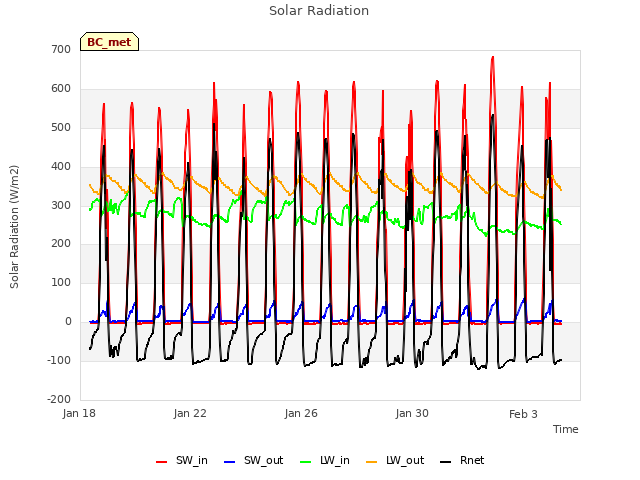Click the Jan 30 x-axis tick label
The width and height of the screenshot is (640, 480).
tap(412, 413)
